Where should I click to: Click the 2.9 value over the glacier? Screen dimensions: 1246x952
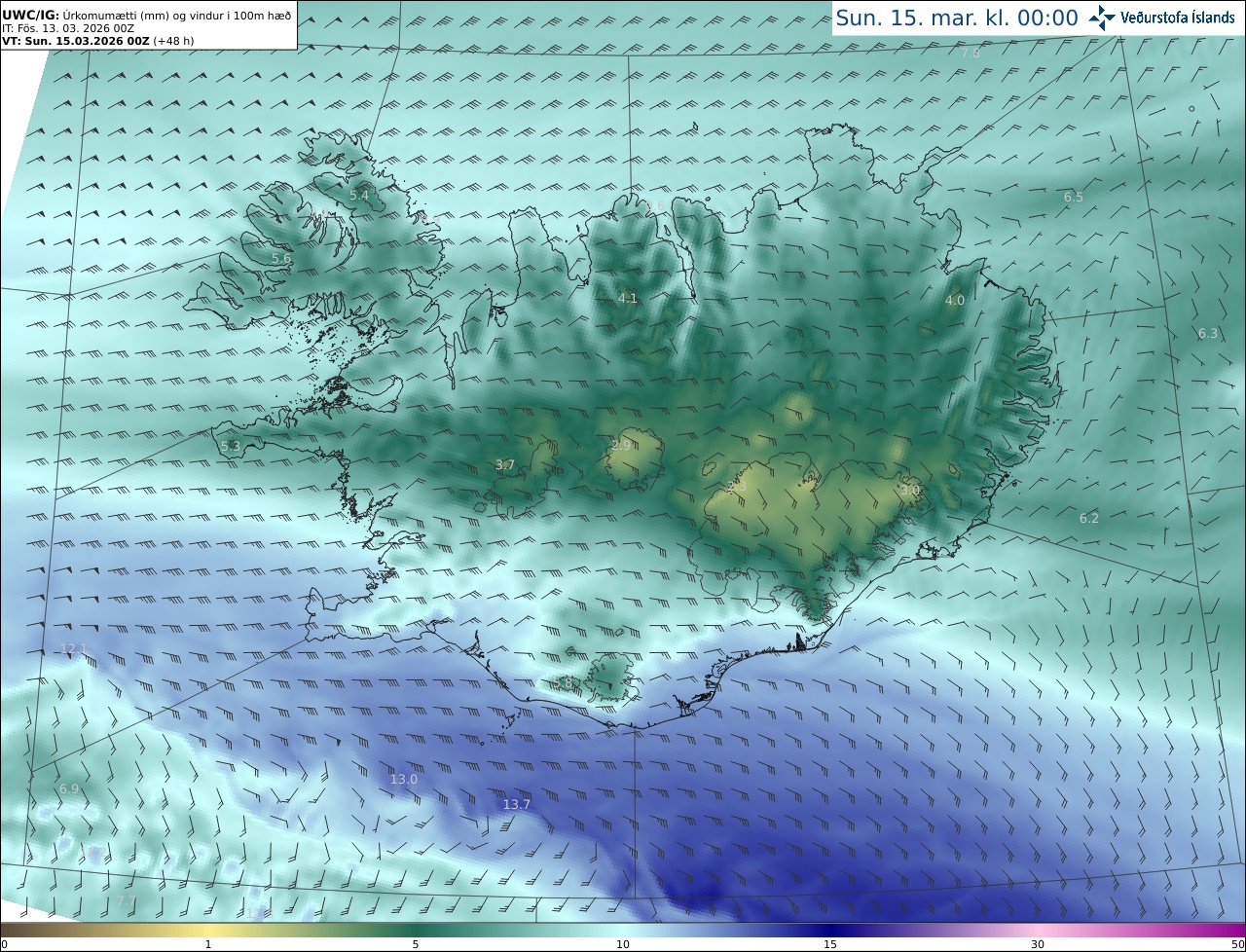[x=621, y=445]
